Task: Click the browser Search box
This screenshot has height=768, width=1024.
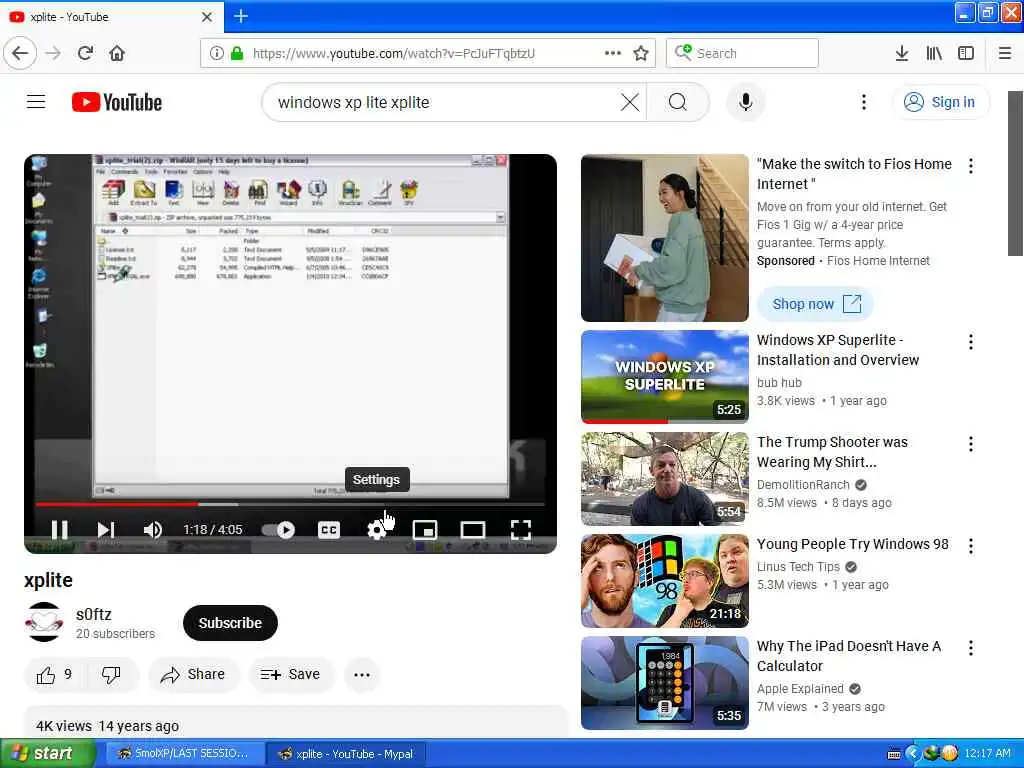Action: coord(742,53)
